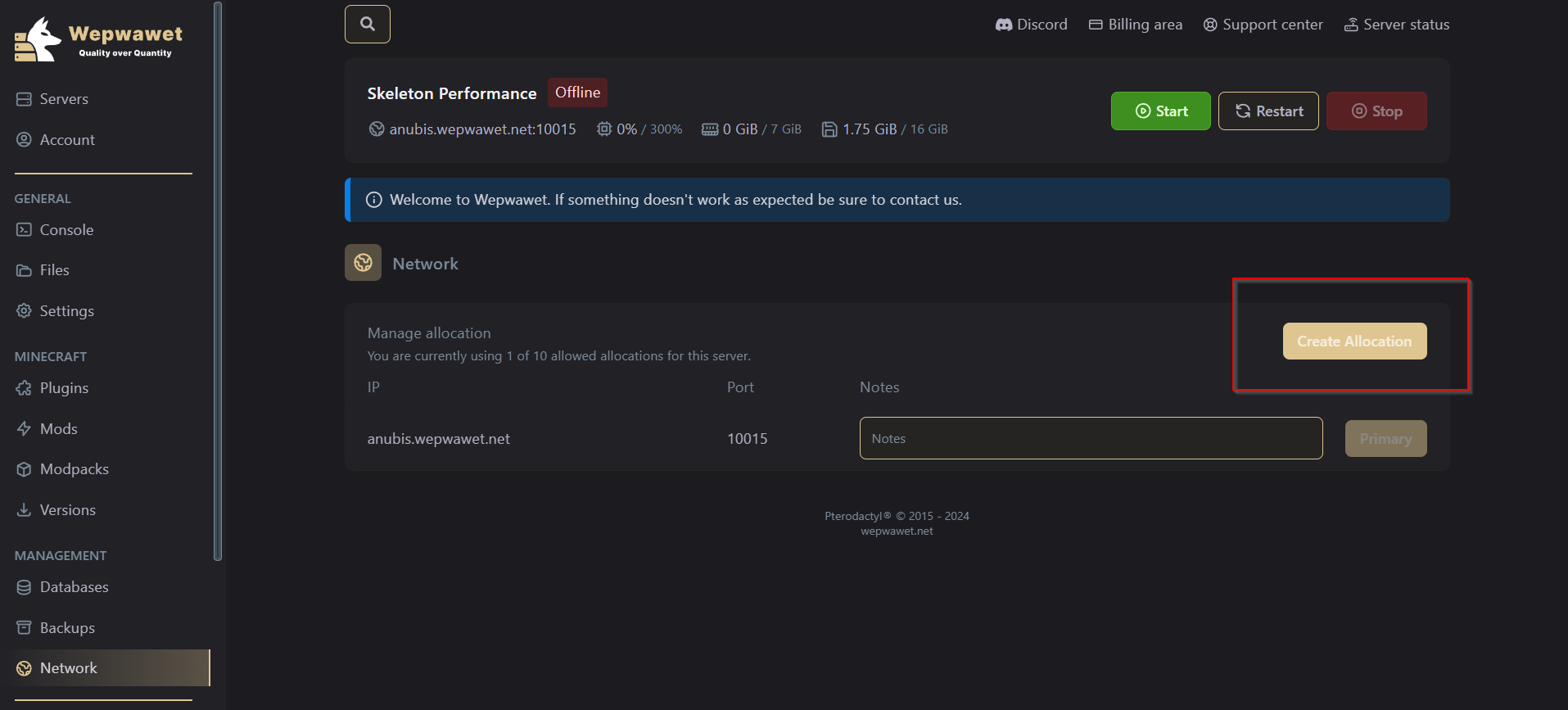Screen dimensions: 1568x710
Task: Click the server address globe icon
Action: pyautogui.click(x=377, y=129)
